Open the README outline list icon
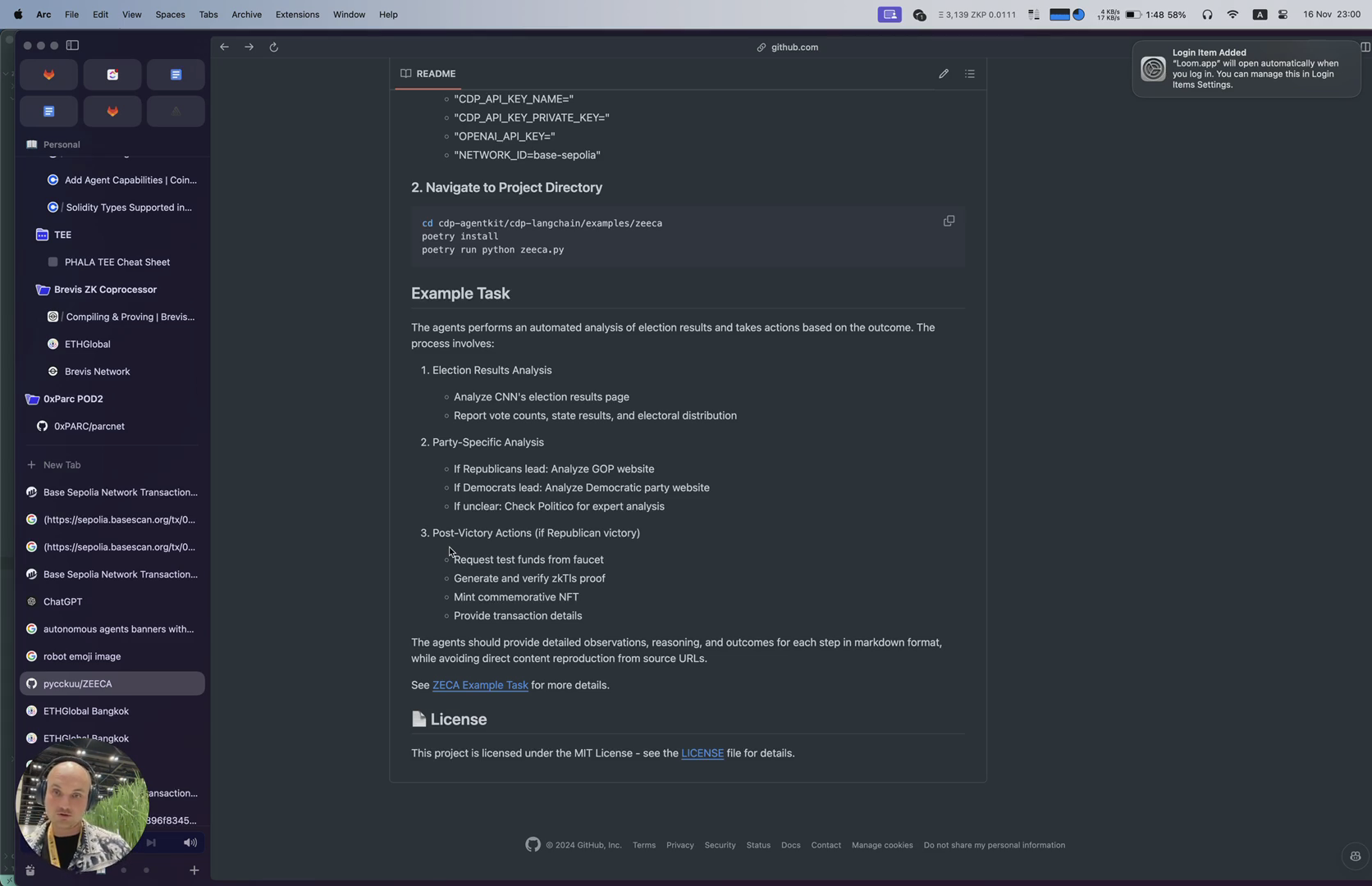This screenshot has width=1372, height=886. click(970, 74)
